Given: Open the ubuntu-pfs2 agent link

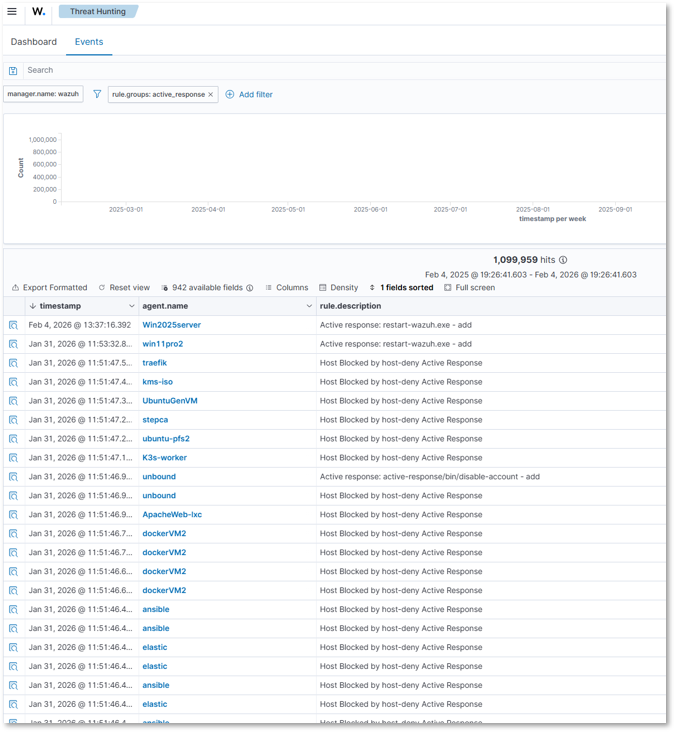Looking at the screenshot, I should tap(166, 439).
